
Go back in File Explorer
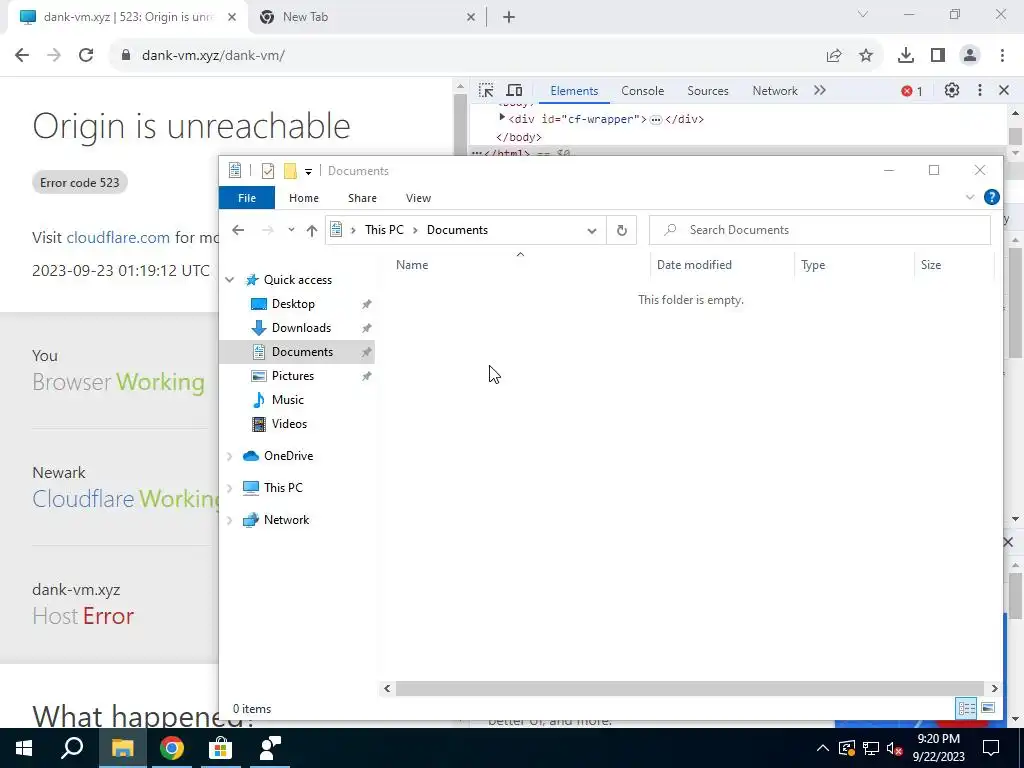(238, 230)
